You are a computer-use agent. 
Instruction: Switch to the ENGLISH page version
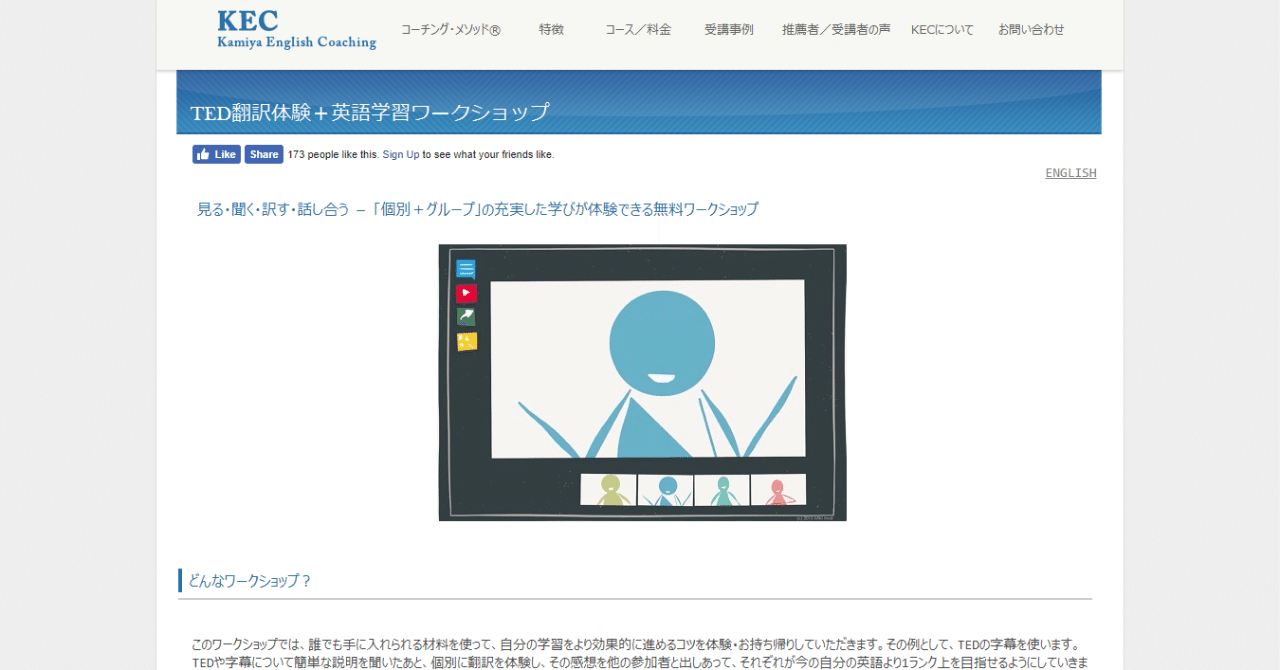[1071, 173]
